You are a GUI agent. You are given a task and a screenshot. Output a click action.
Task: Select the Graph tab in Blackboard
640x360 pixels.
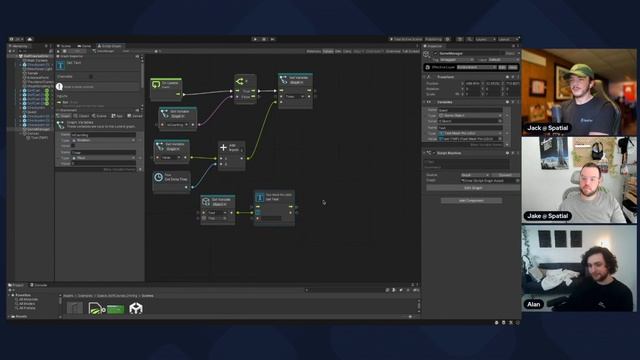pos(64,116)
